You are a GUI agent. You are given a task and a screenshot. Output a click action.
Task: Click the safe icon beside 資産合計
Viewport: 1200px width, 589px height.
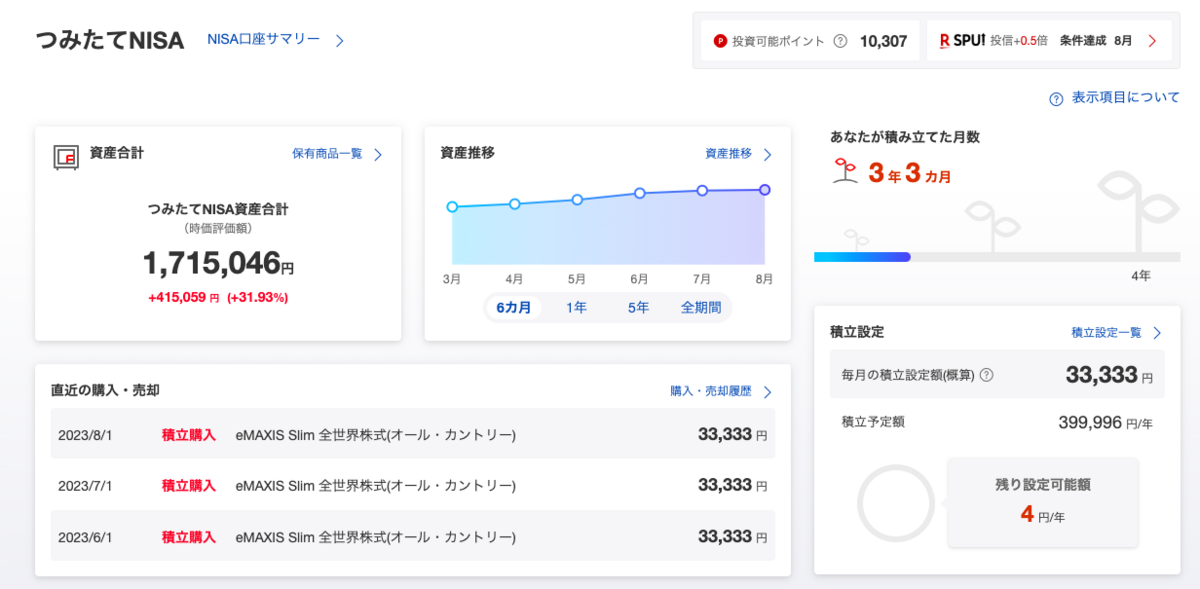[66, 156]
